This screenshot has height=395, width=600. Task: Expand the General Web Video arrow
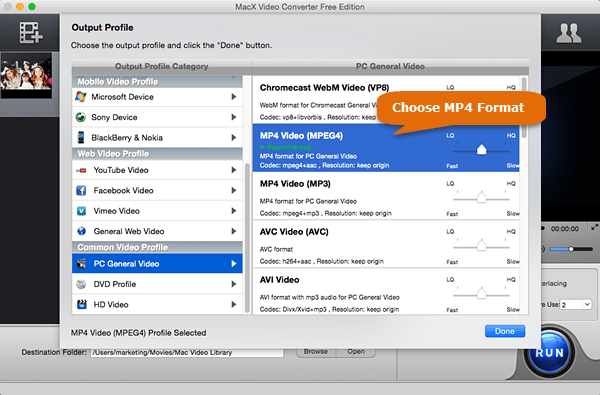tap(234, 231)
